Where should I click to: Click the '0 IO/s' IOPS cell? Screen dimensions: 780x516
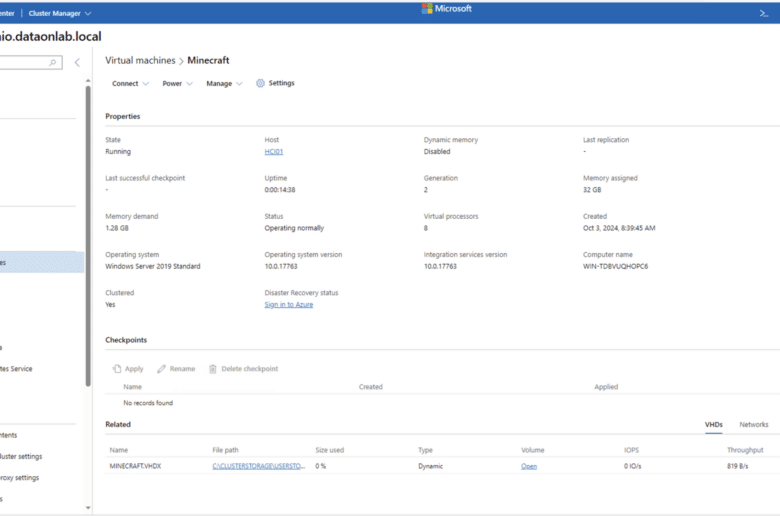[x=632, y=466]
